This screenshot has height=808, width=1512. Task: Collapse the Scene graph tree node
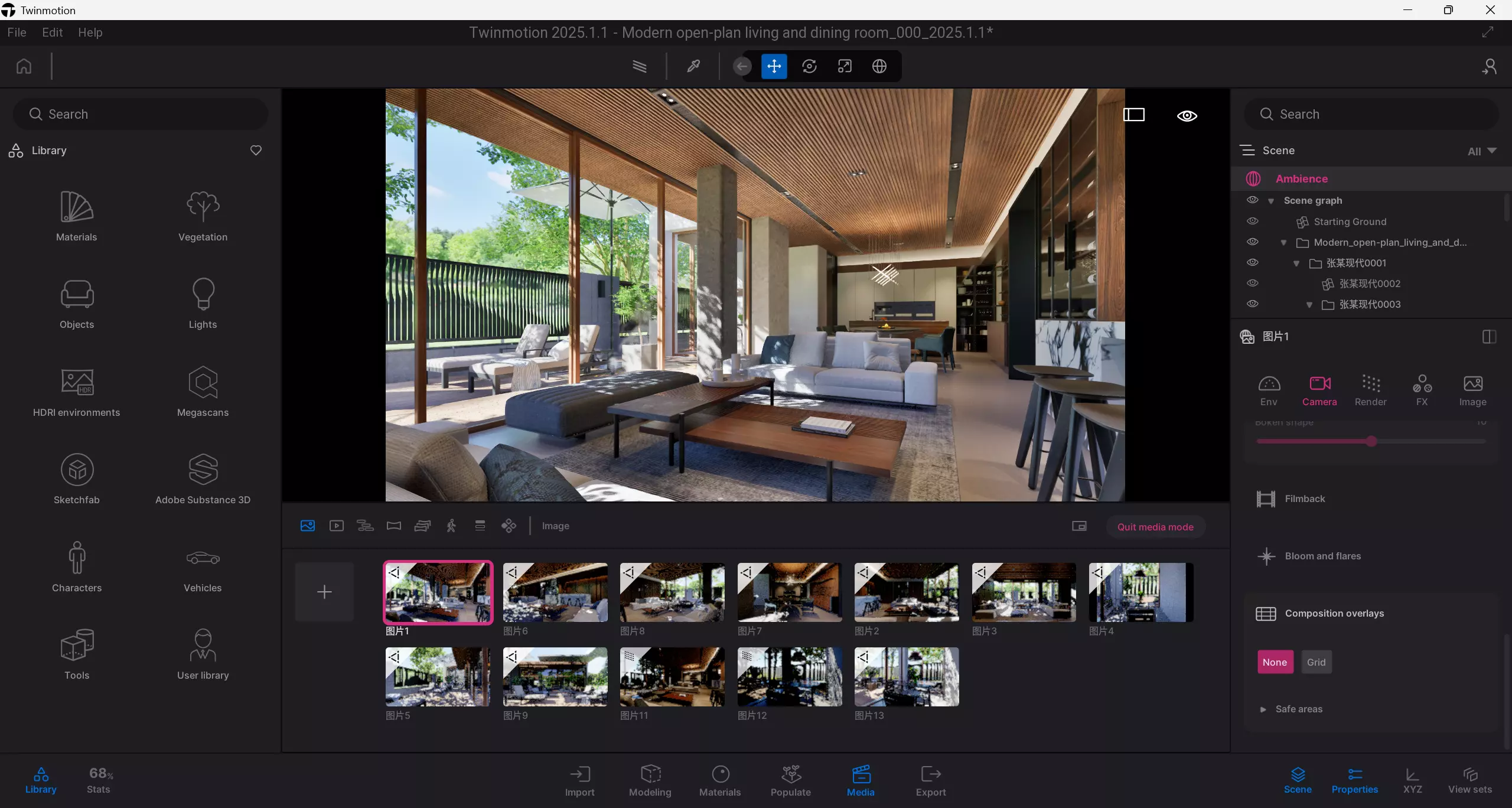tap(1271, 201)
